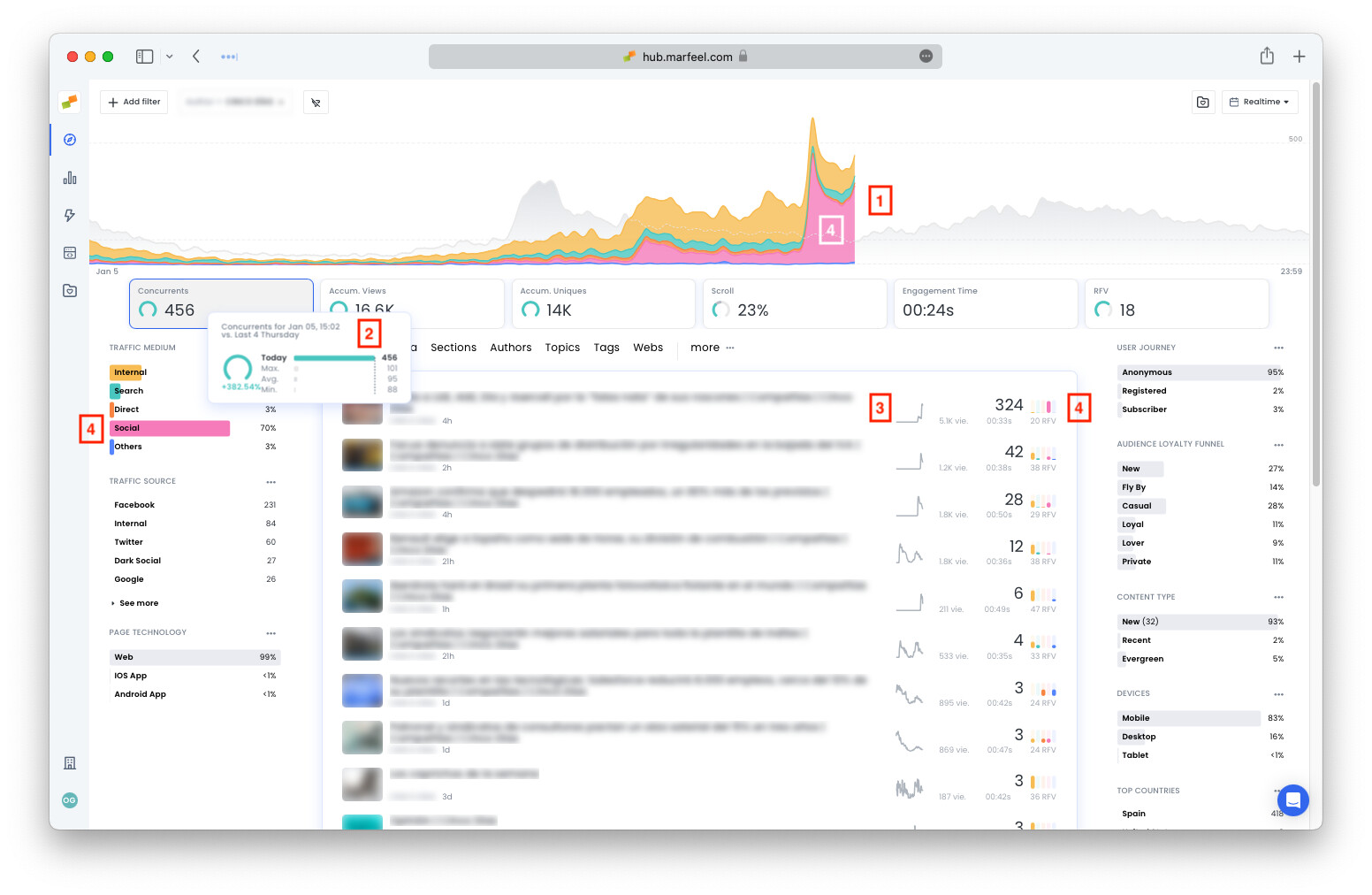Toggle the Internal traffic medium filter
The width and height of the screenshot is (1372, 895).
point(128,371)
